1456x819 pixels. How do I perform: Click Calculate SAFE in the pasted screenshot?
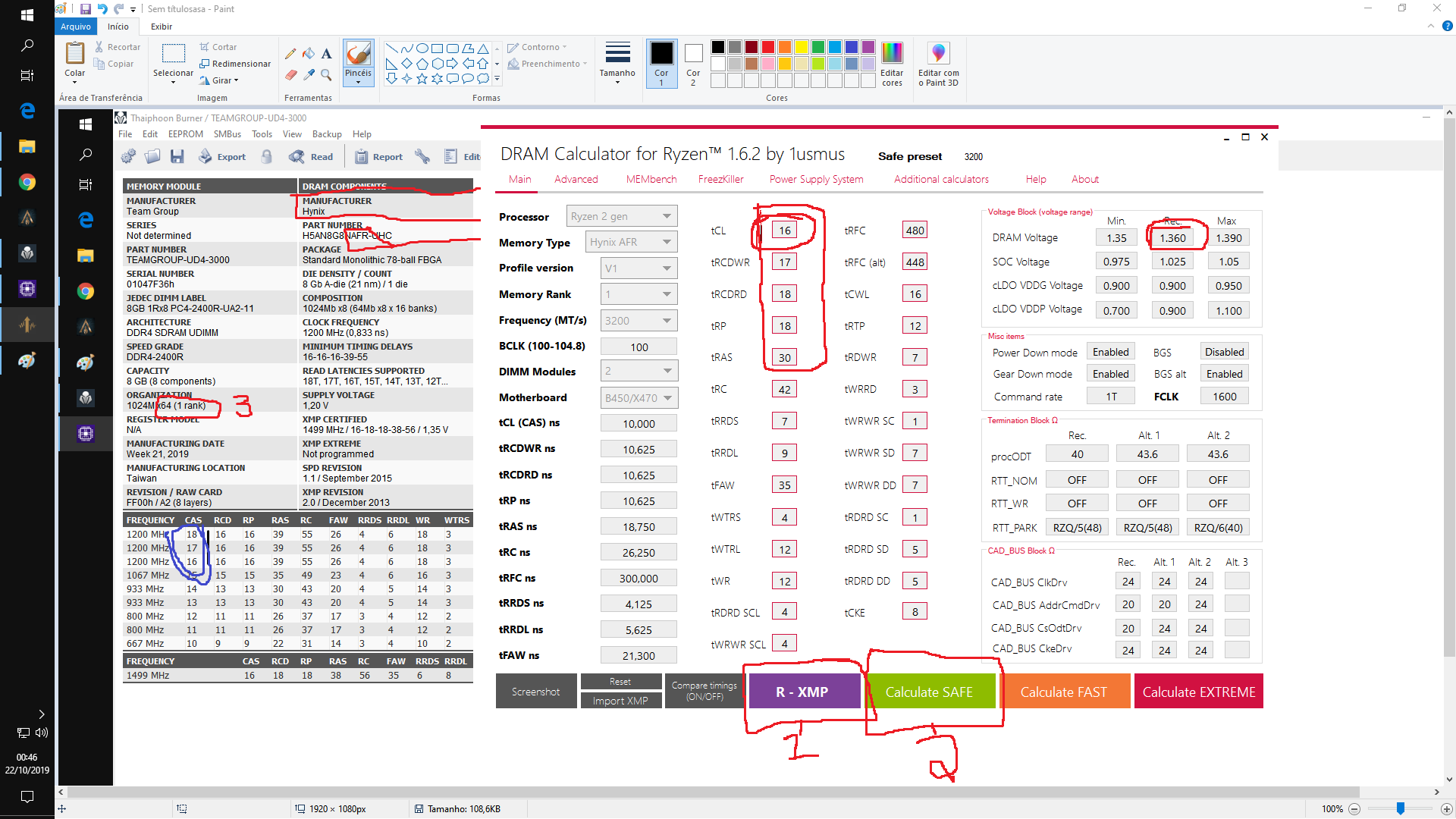[x=929, y=692]
